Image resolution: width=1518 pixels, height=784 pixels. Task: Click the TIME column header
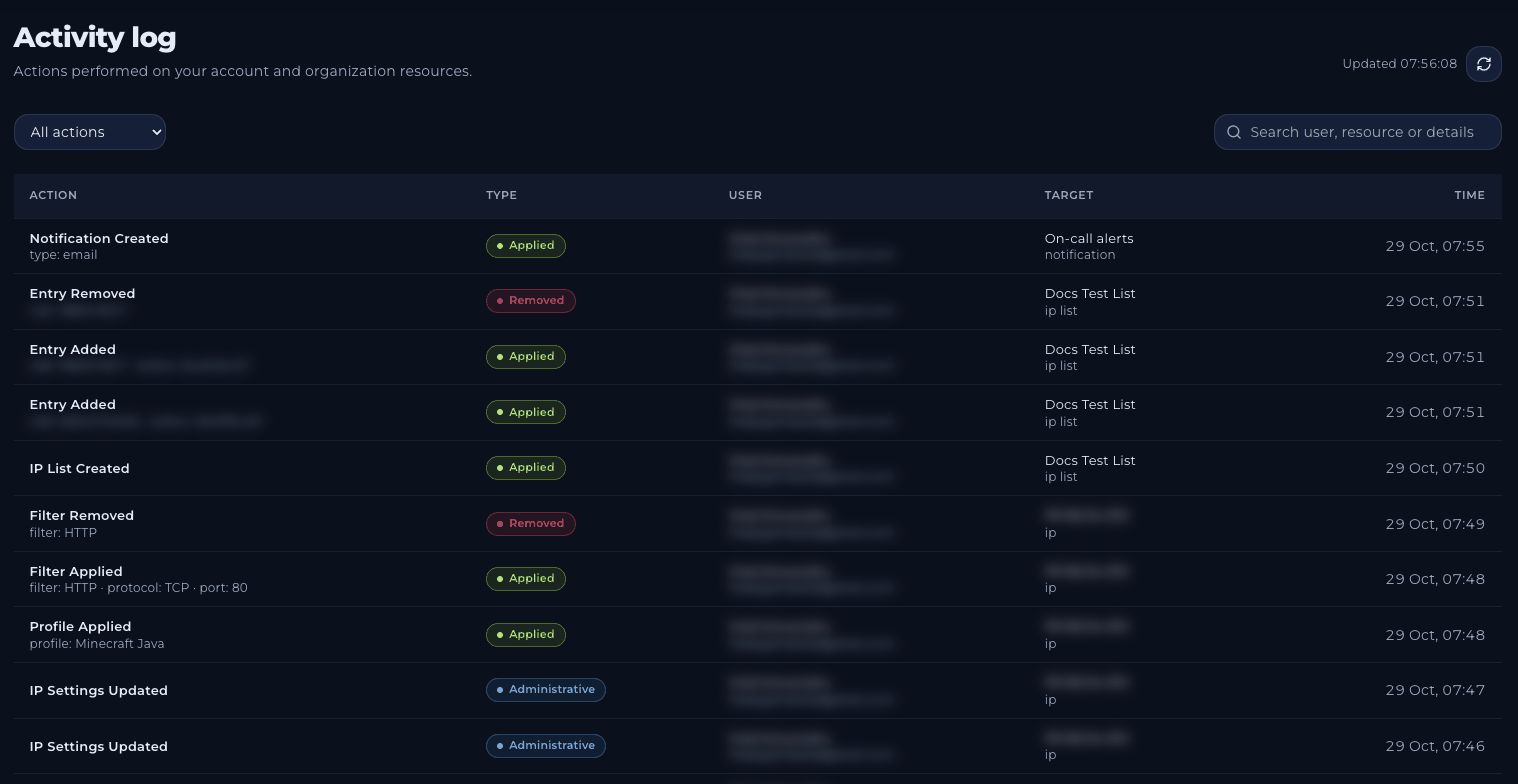(x=1470, y=195)
